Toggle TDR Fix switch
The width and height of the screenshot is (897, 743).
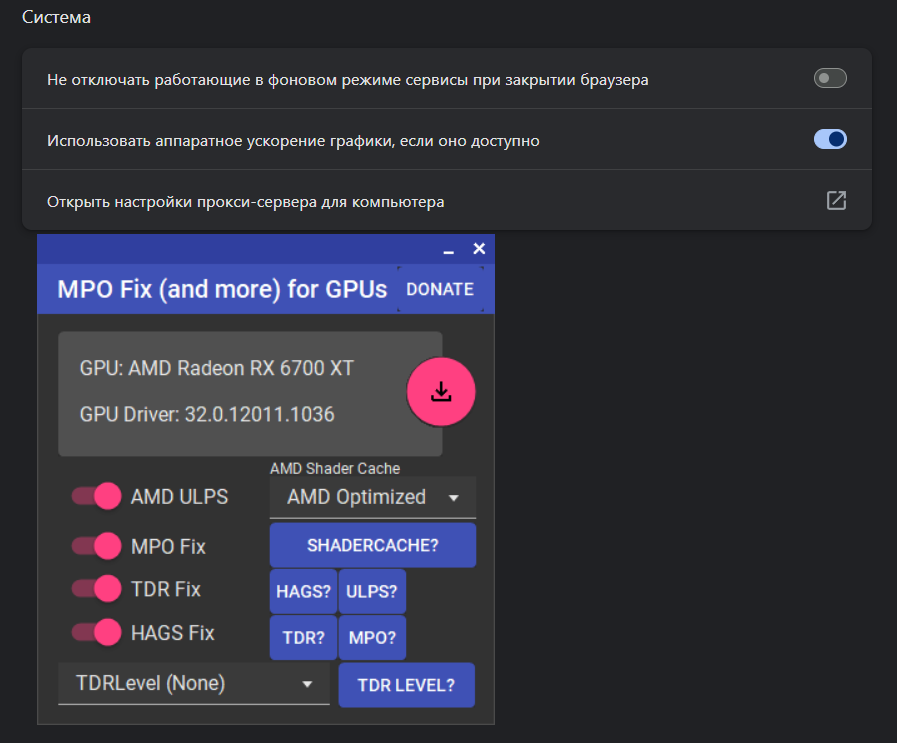96,589
